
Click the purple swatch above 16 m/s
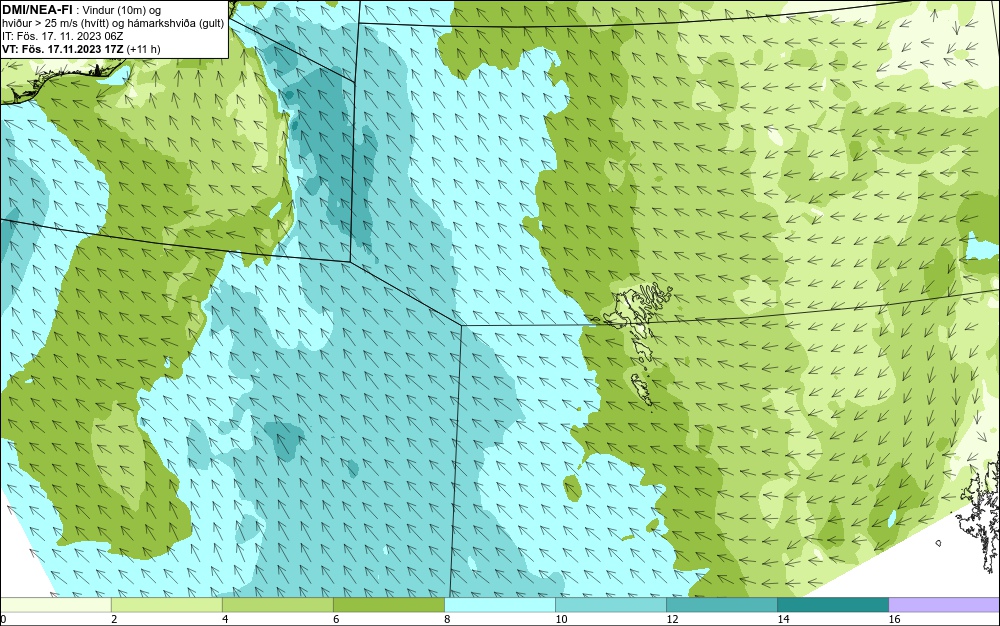944,605
